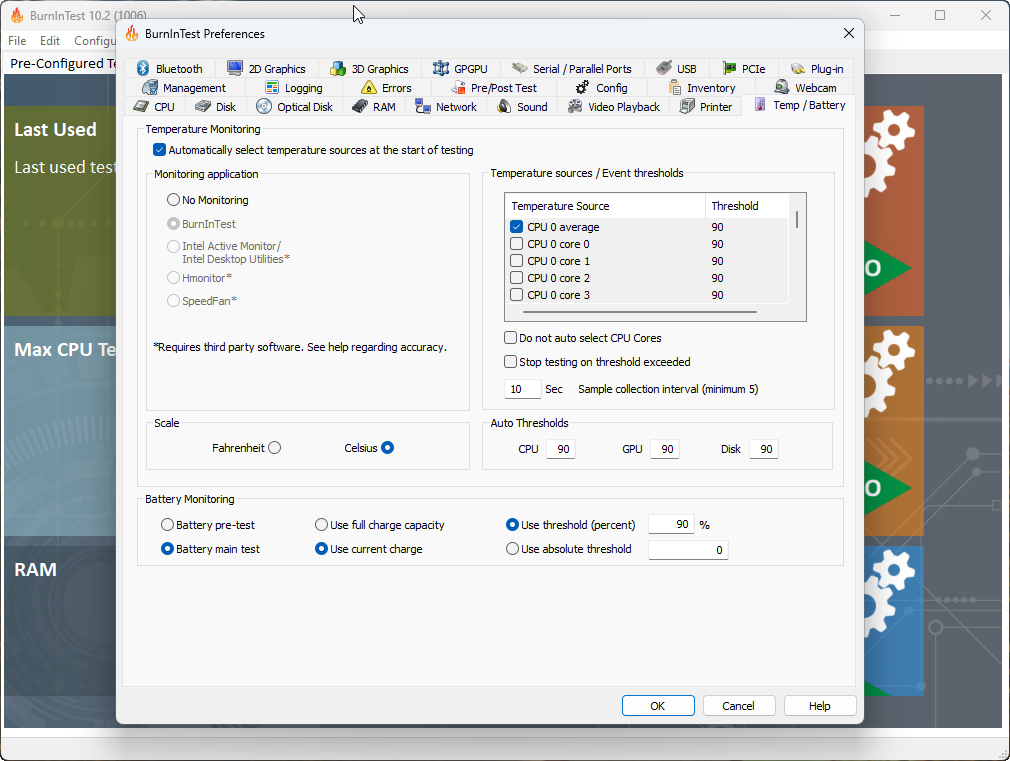The width and height of the screenshot is (1010, 761).
Task: Click the temperature source list horizontal scrollbar
Action: tap(640, 312)
